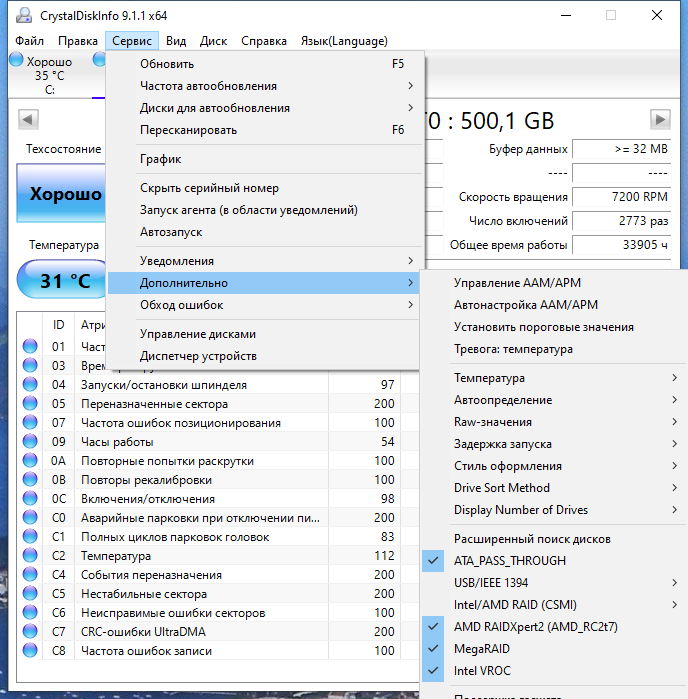Click the Хорошо health status button
This screenshot has width=688, height=699.
[x=62, y=193]
